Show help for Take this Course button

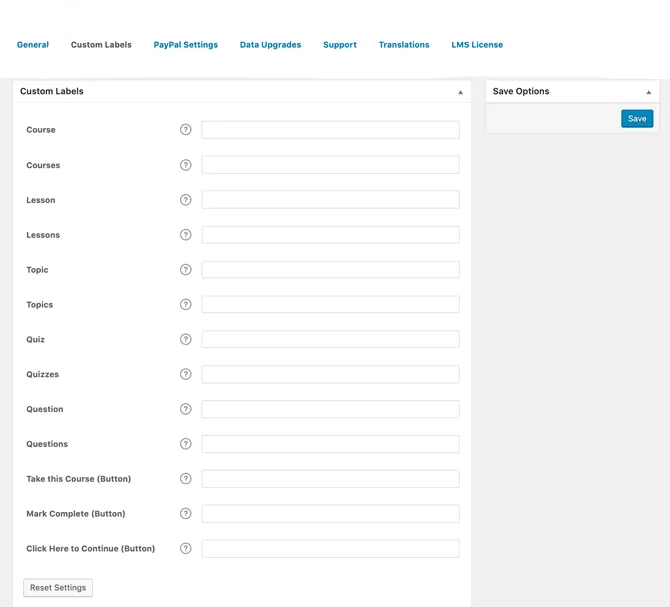(x=185, y=479)
